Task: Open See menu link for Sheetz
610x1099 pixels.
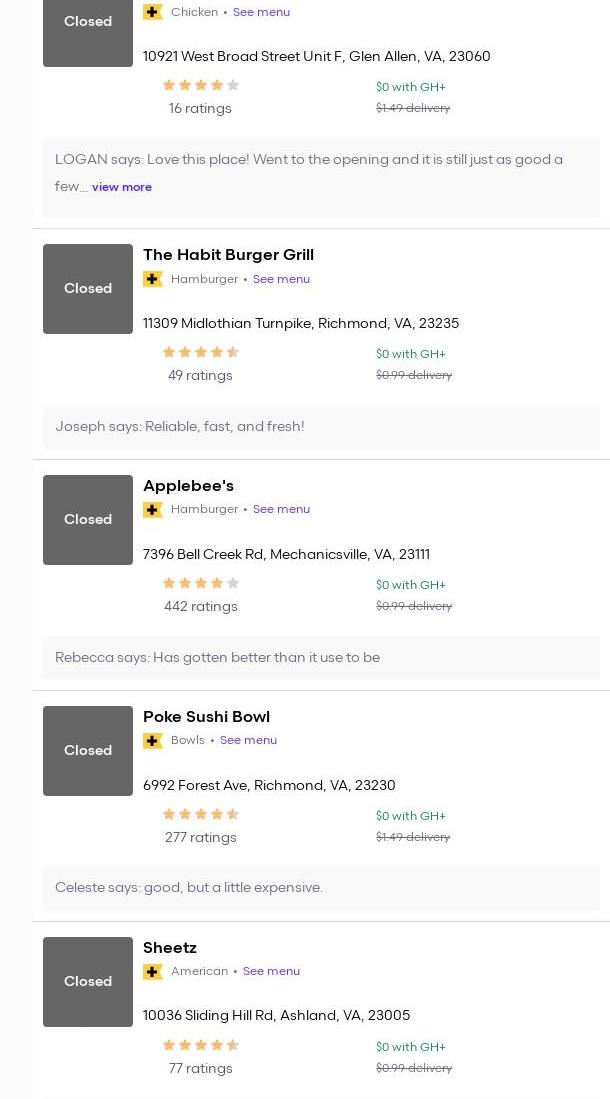Action: pyautogui.click(x=271, y=971)
